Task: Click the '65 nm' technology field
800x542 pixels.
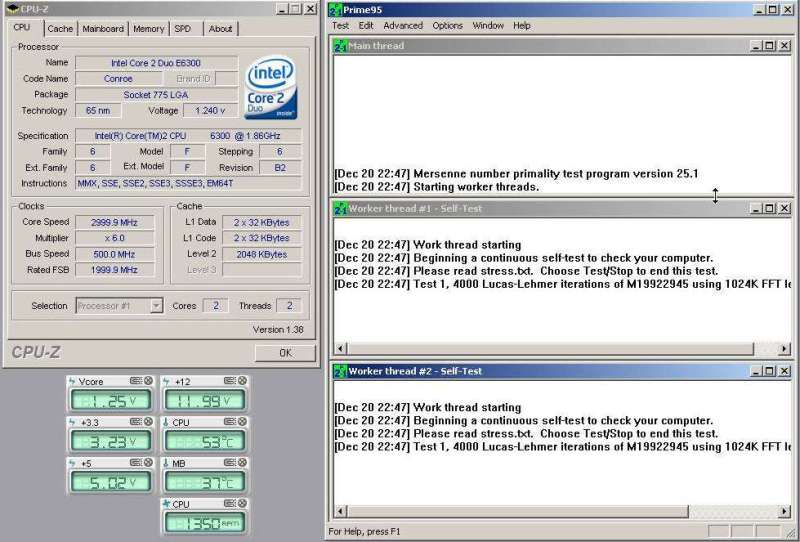Action: [98, 110]
